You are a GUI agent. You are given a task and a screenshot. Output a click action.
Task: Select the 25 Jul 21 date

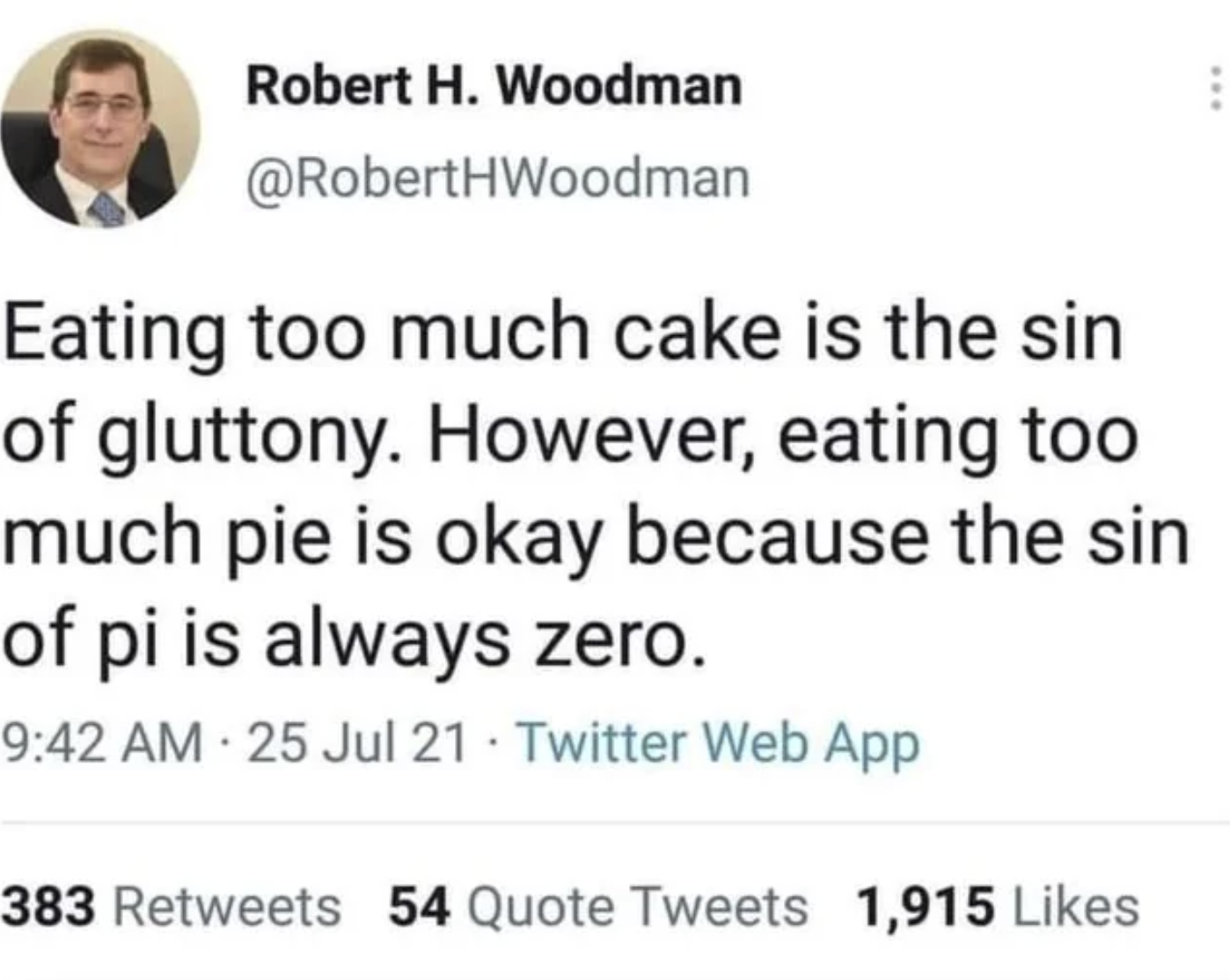(356, 742)
